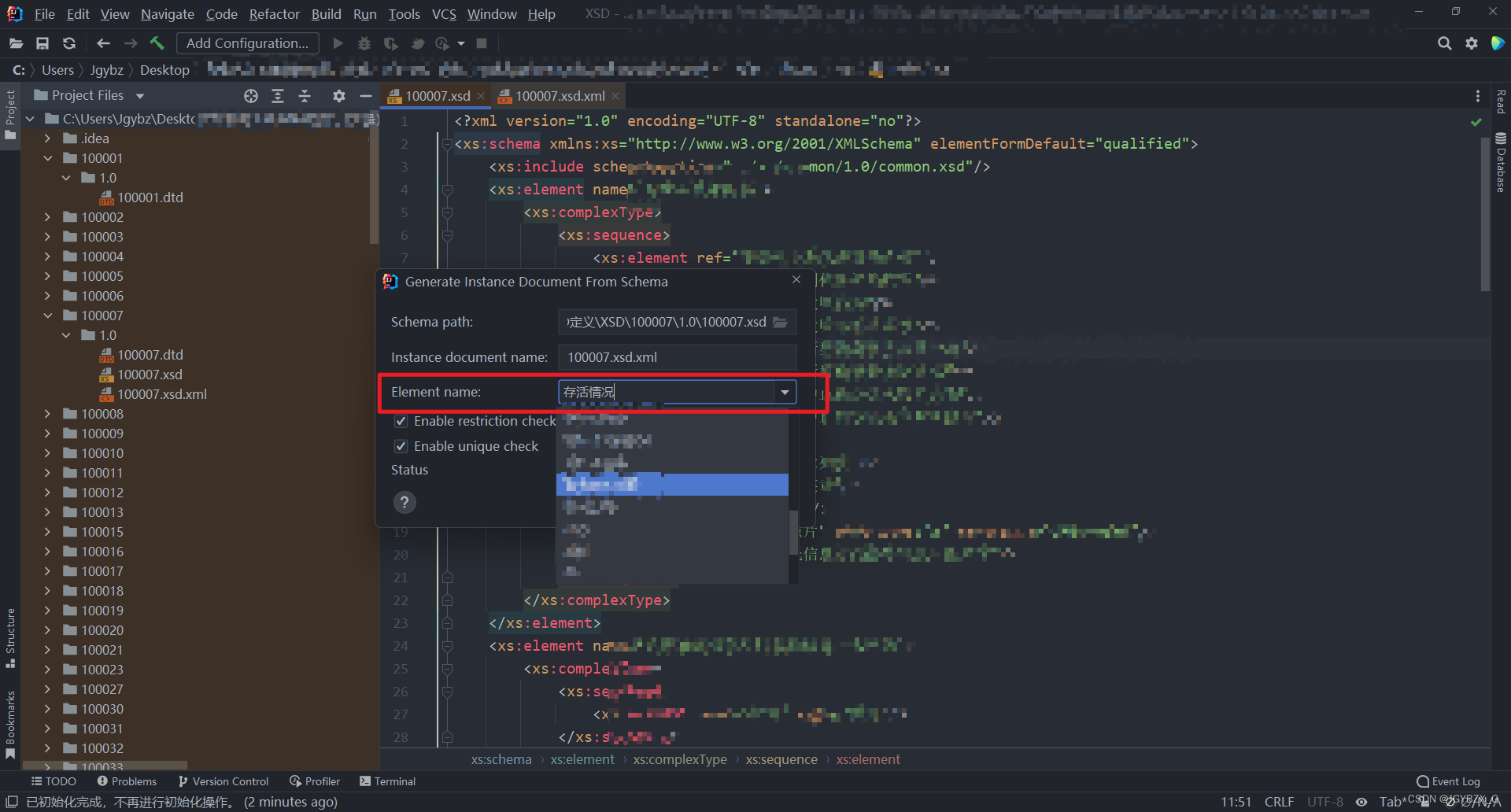Screen dimensions: 1511x812
Task: Click the CRLF line separator in status bar
Action: click(x=1279, y=802)
